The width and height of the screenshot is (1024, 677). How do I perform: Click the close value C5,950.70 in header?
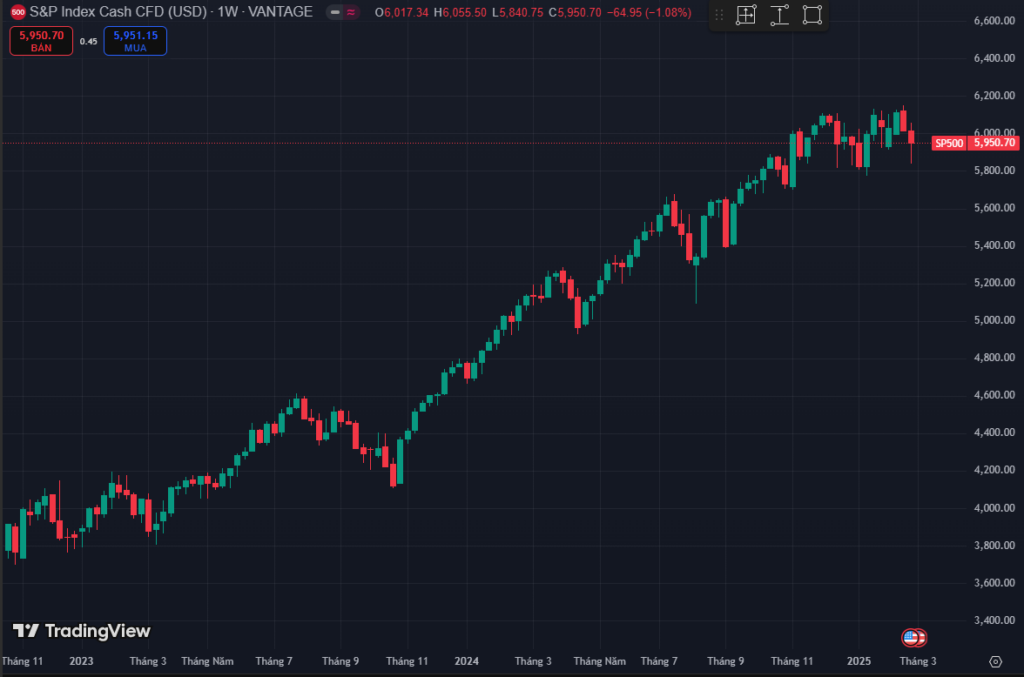pos(575,12)
